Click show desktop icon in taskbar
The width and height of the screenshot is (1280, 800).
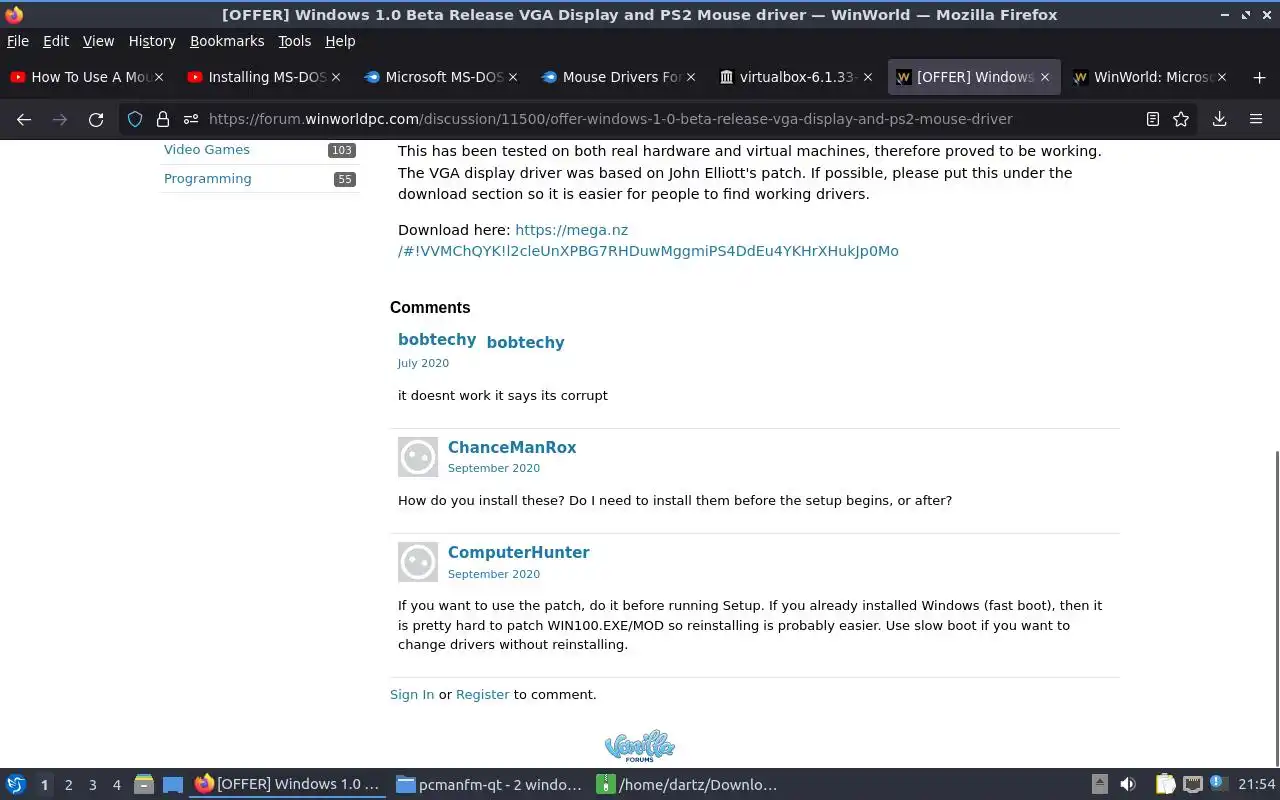pyautogui.click(x=172, y=785)
